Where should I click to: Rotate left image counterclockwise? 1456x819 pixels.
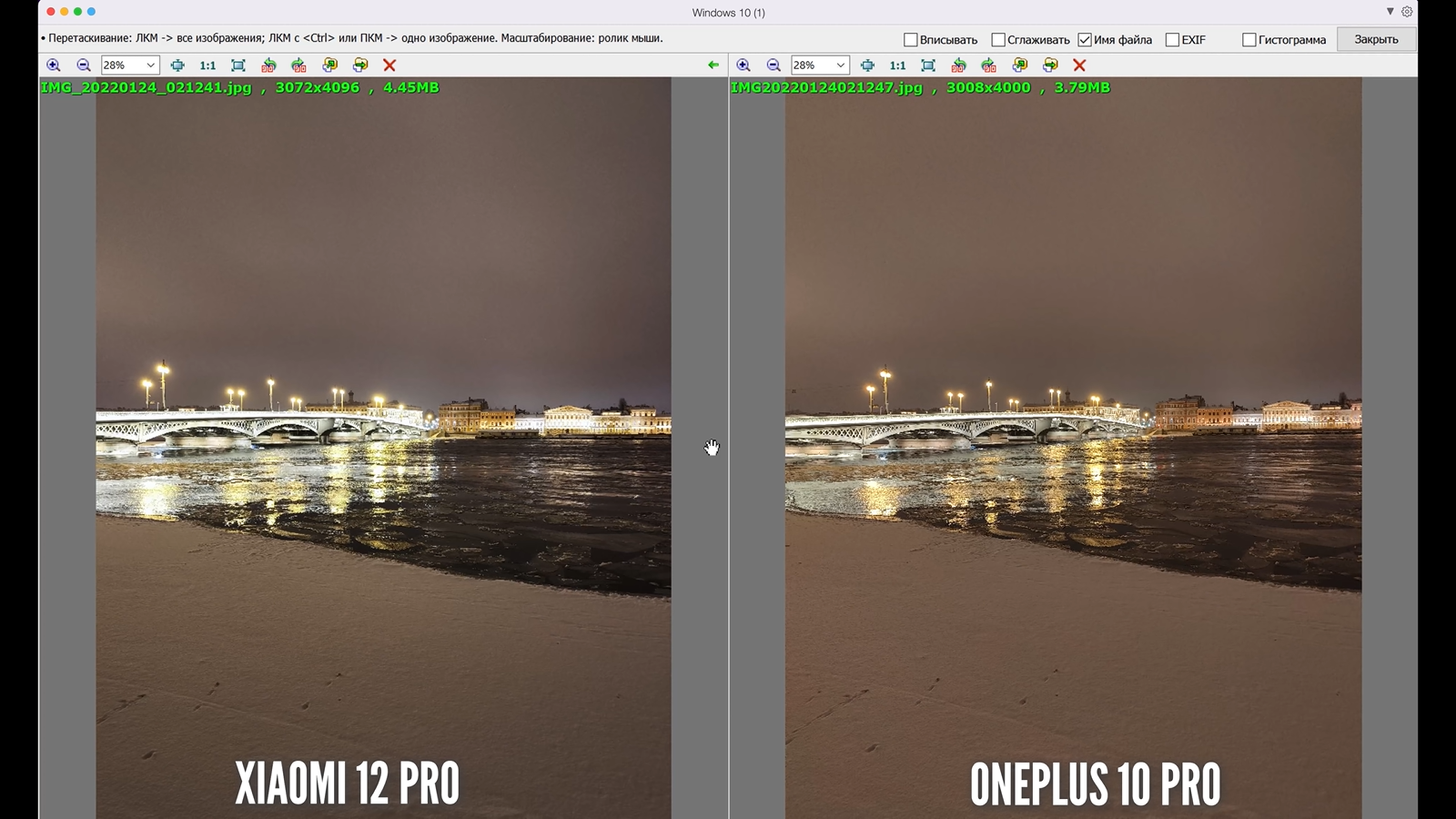(x=268, y=66)
